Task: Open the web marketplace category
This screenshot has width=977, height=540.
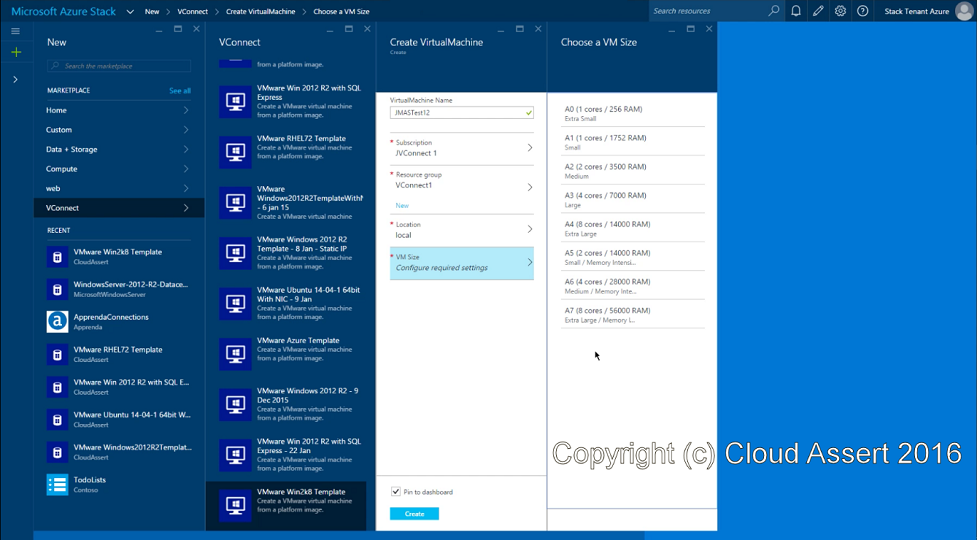Action: point(119,188)
